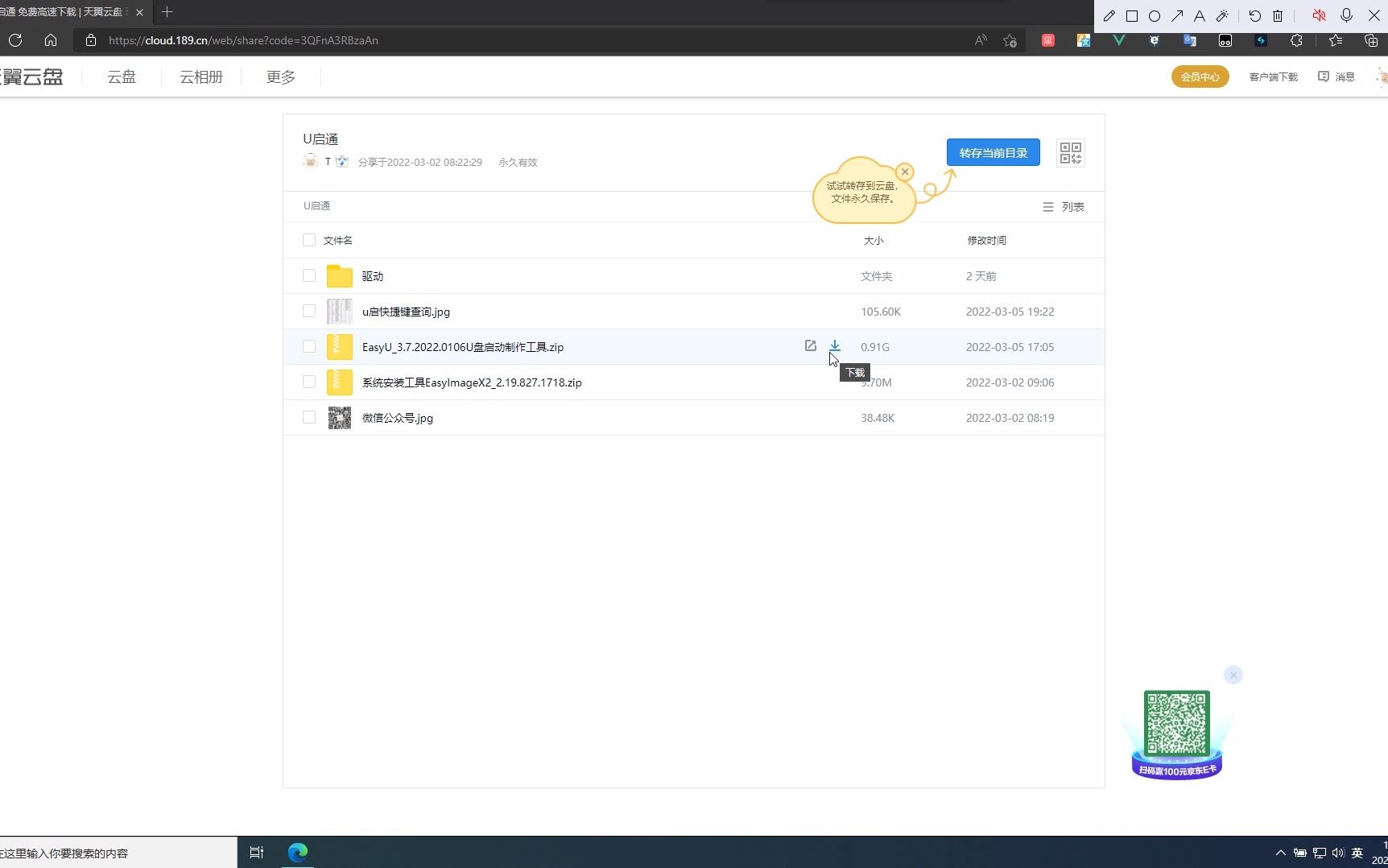
Task: Open the share QR code icon
Action: [1071, 153]
